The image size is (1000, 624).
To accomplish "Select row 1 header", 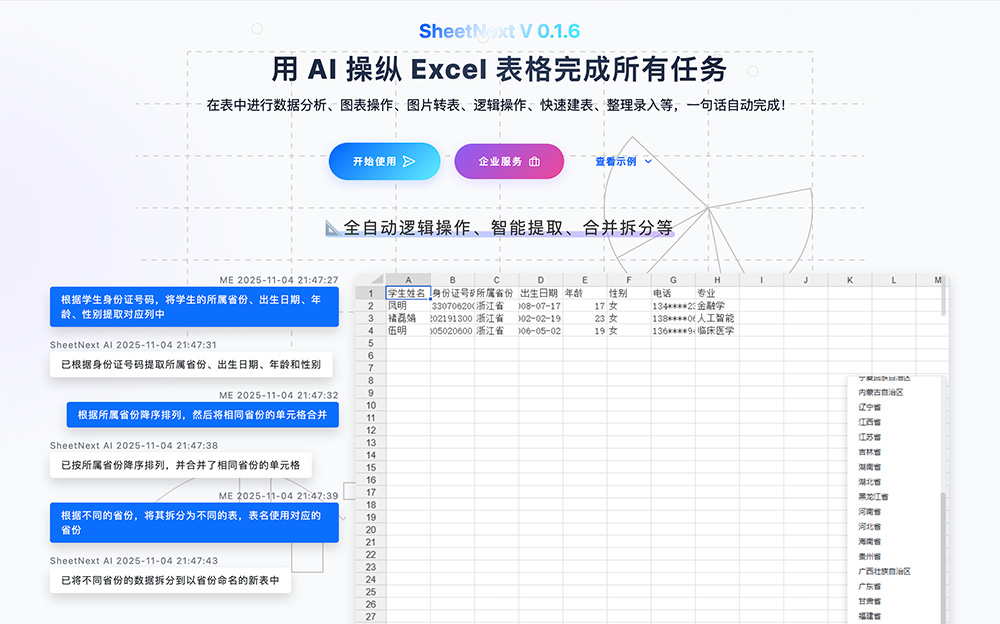I will pos(371,293).
